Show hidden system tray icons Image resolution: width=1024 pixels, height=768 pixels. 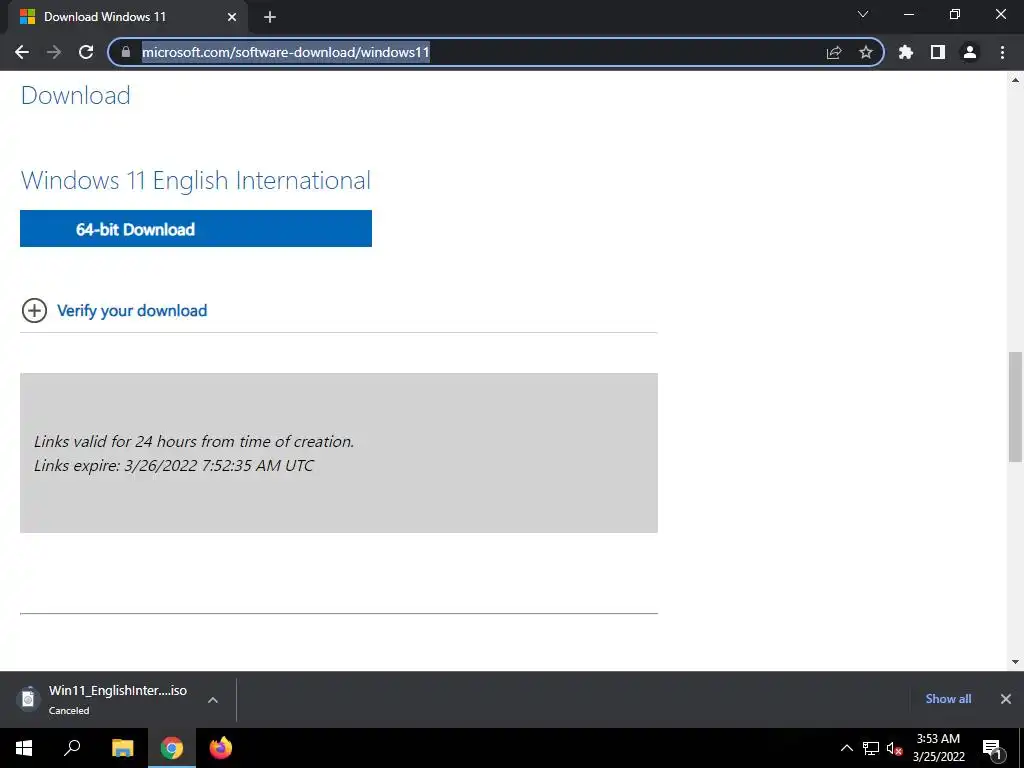[x=846, y=748]
